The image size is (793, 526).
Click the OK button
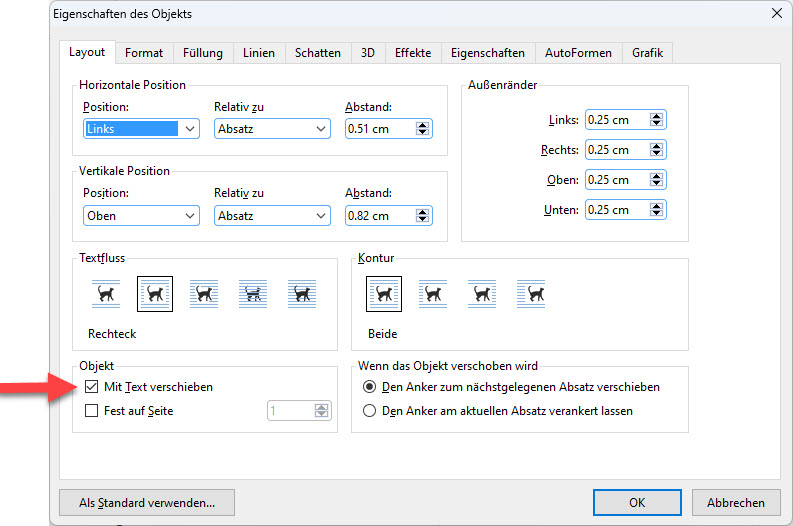click(x=637, y=503)
